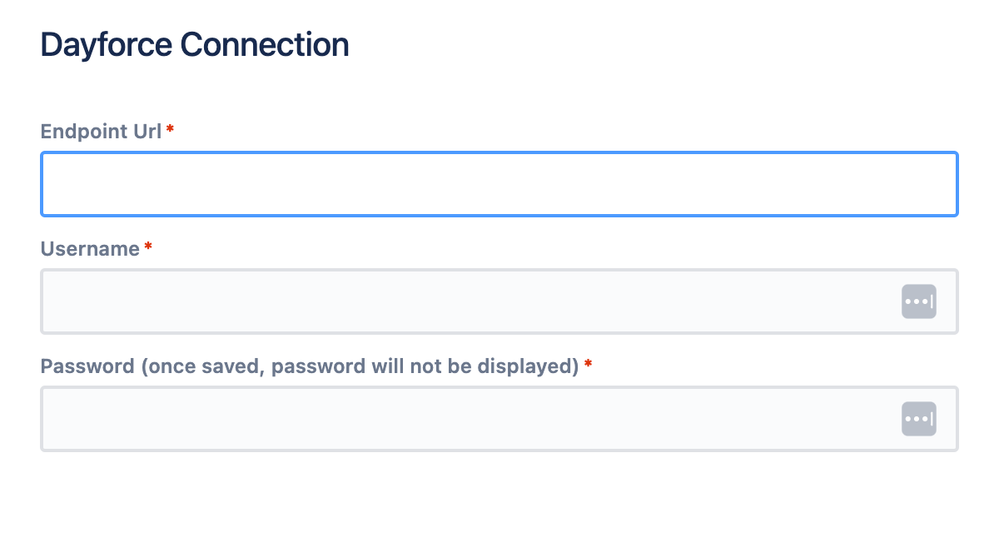The height and width of the screenshot is (543, 999).
Task: Click the 'once saved' text in Password label
Action: pyautogui.click(x=203, y=366)
